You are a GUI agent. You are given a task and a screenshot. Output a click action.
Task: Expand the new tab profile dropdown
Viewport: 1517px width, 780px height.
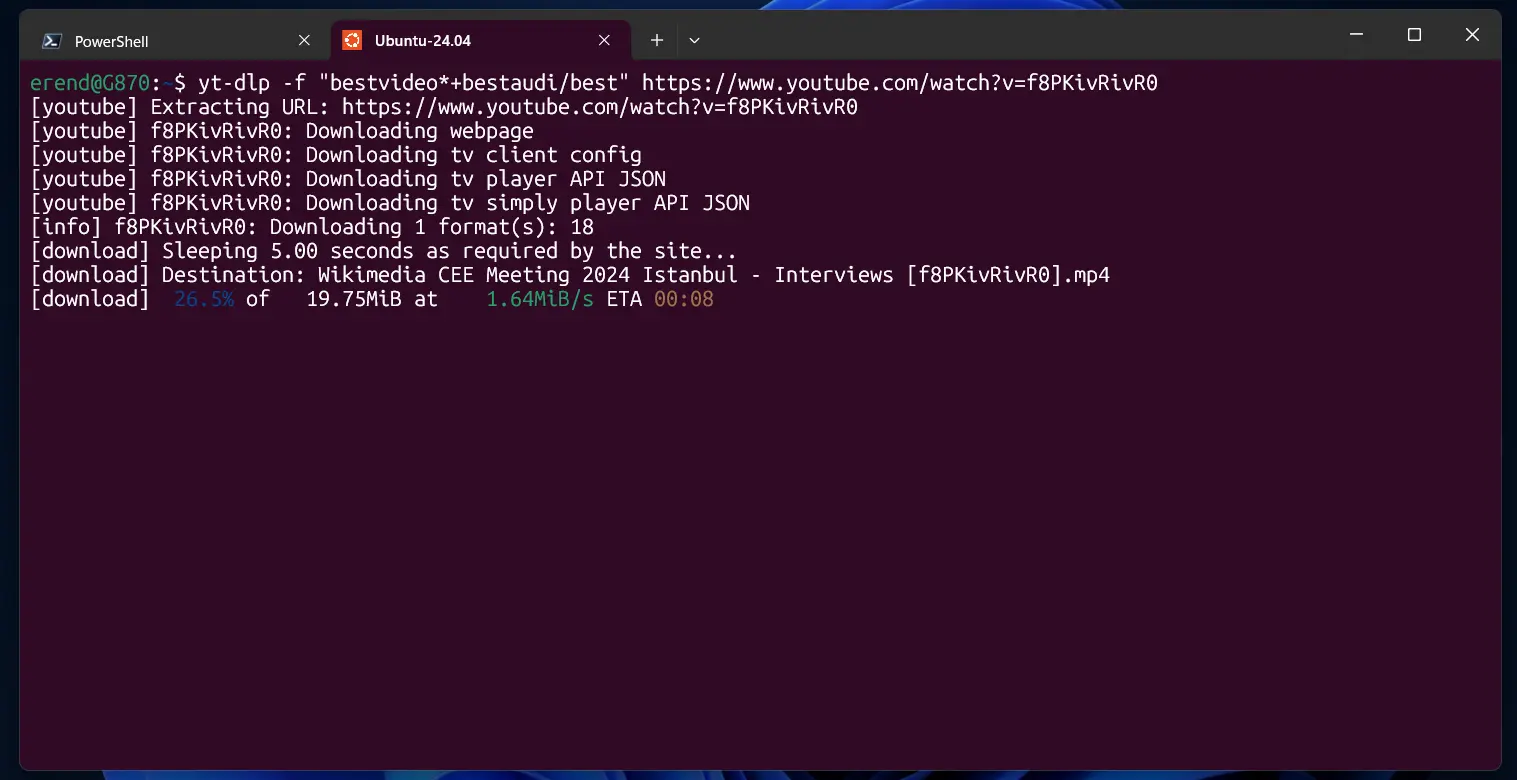pyautogui.click(x=694, y=41)
